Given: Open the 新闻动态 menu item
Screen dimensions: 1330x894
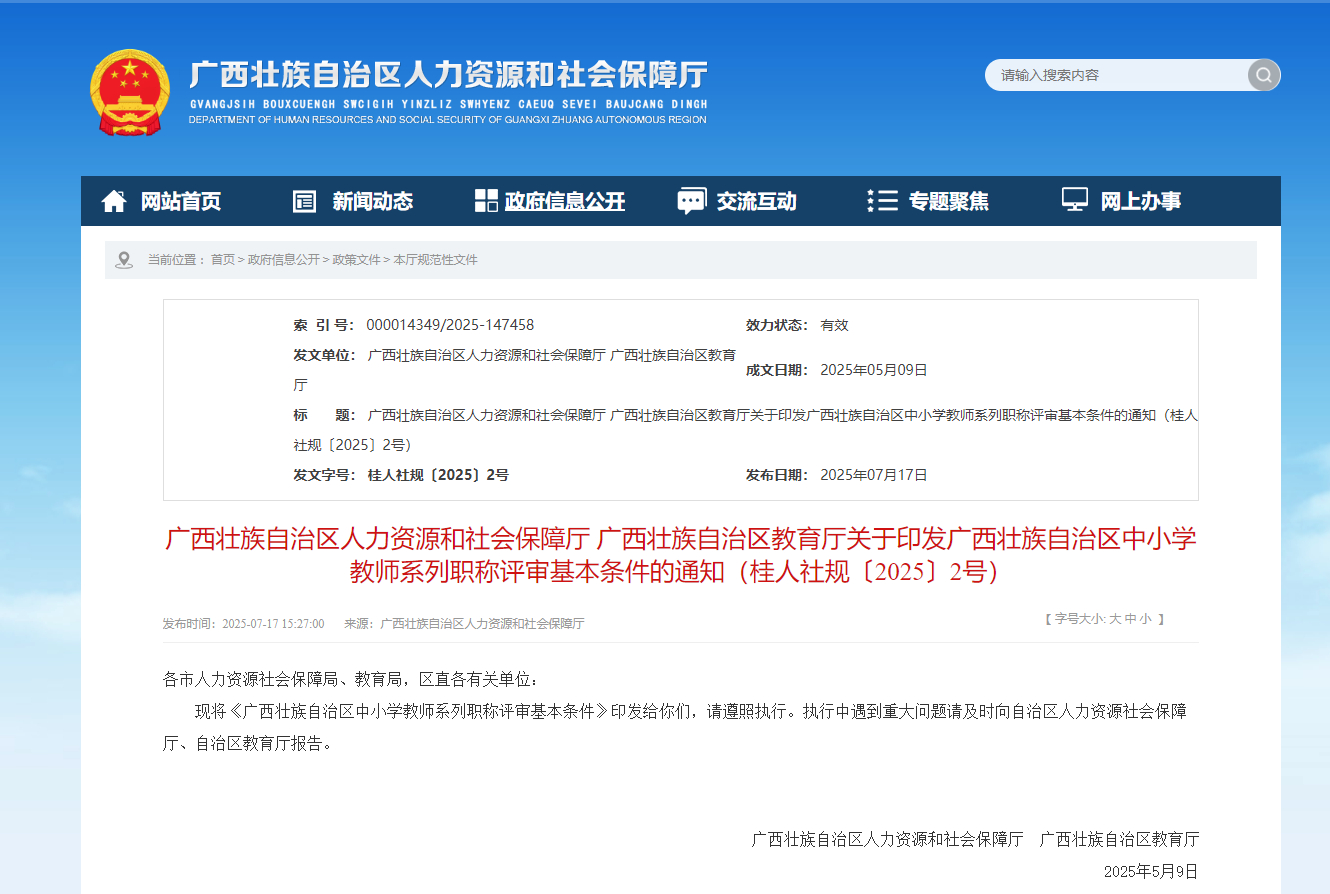Looking at the screenshot, I should [374, 201].
